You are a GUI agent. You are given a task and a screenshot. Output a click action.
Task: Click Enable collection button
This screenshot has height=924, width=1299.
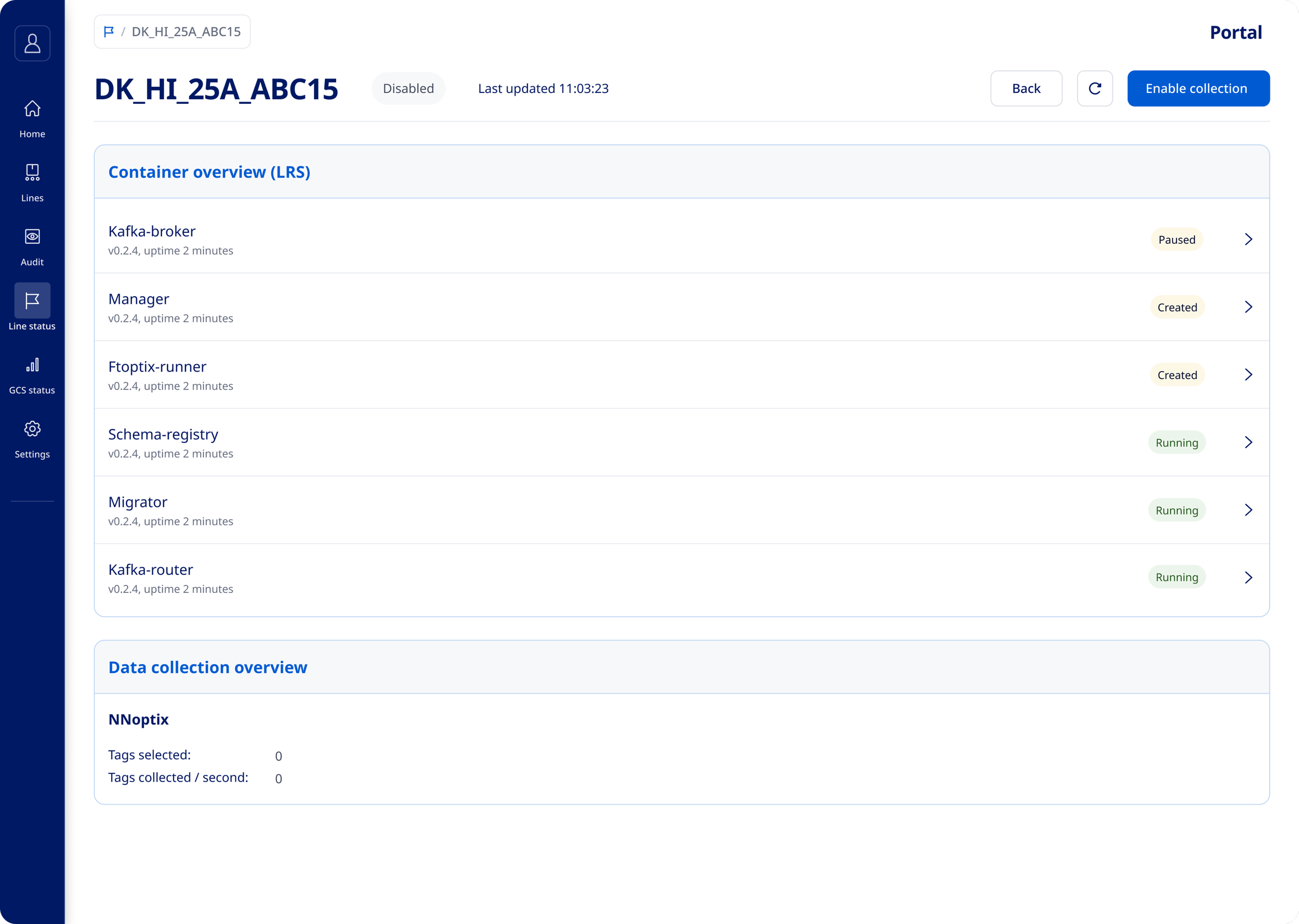pos(1198,88)
